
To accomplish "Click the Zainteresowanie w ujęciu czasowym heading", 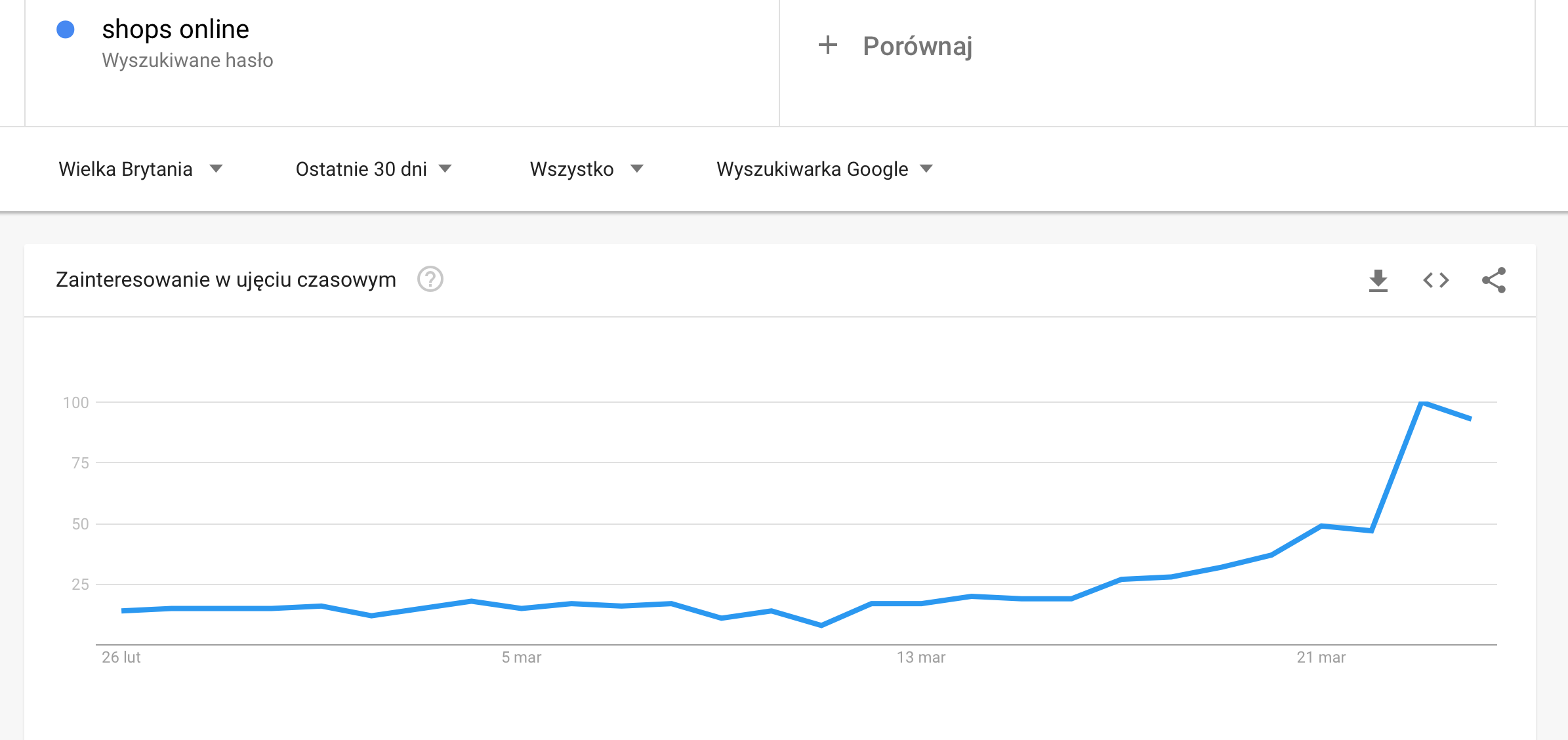I will 226,279.
